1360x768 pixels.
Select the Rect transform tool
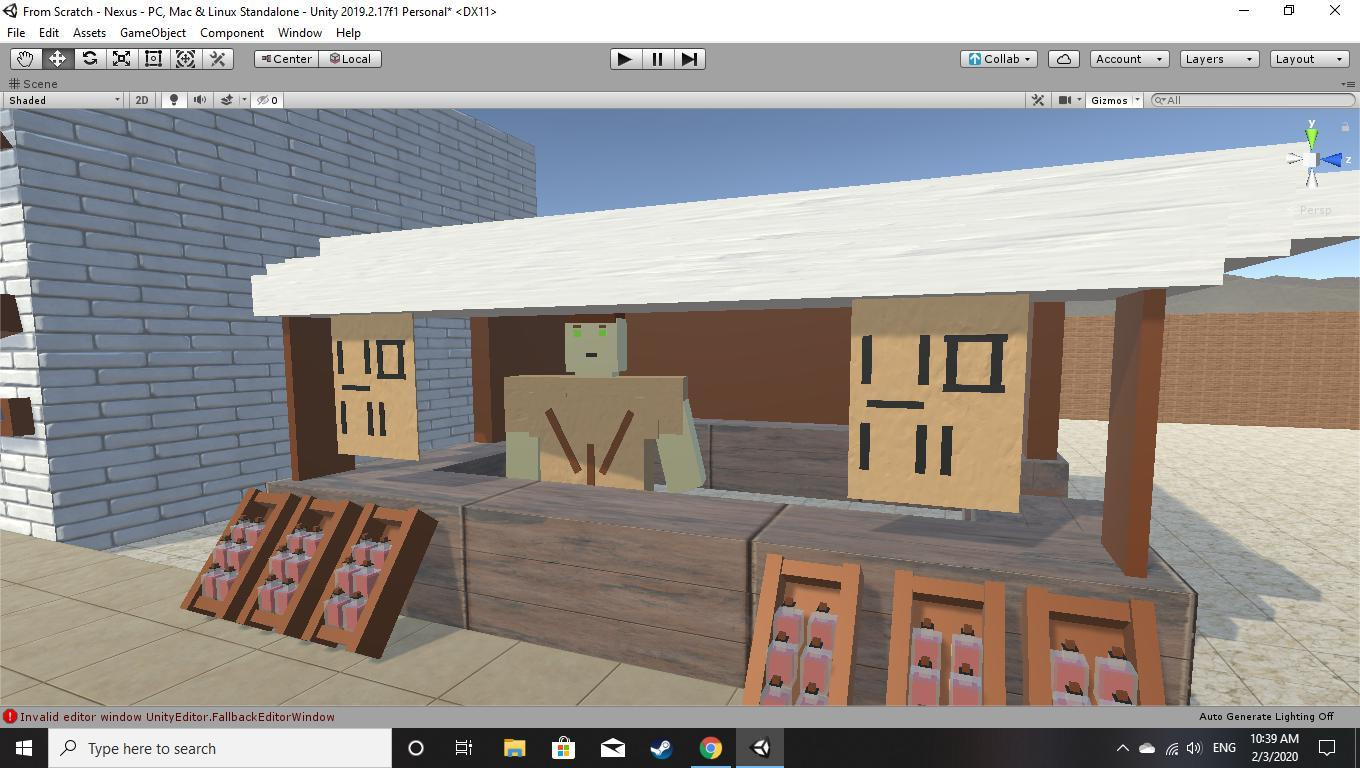[153, 59]
